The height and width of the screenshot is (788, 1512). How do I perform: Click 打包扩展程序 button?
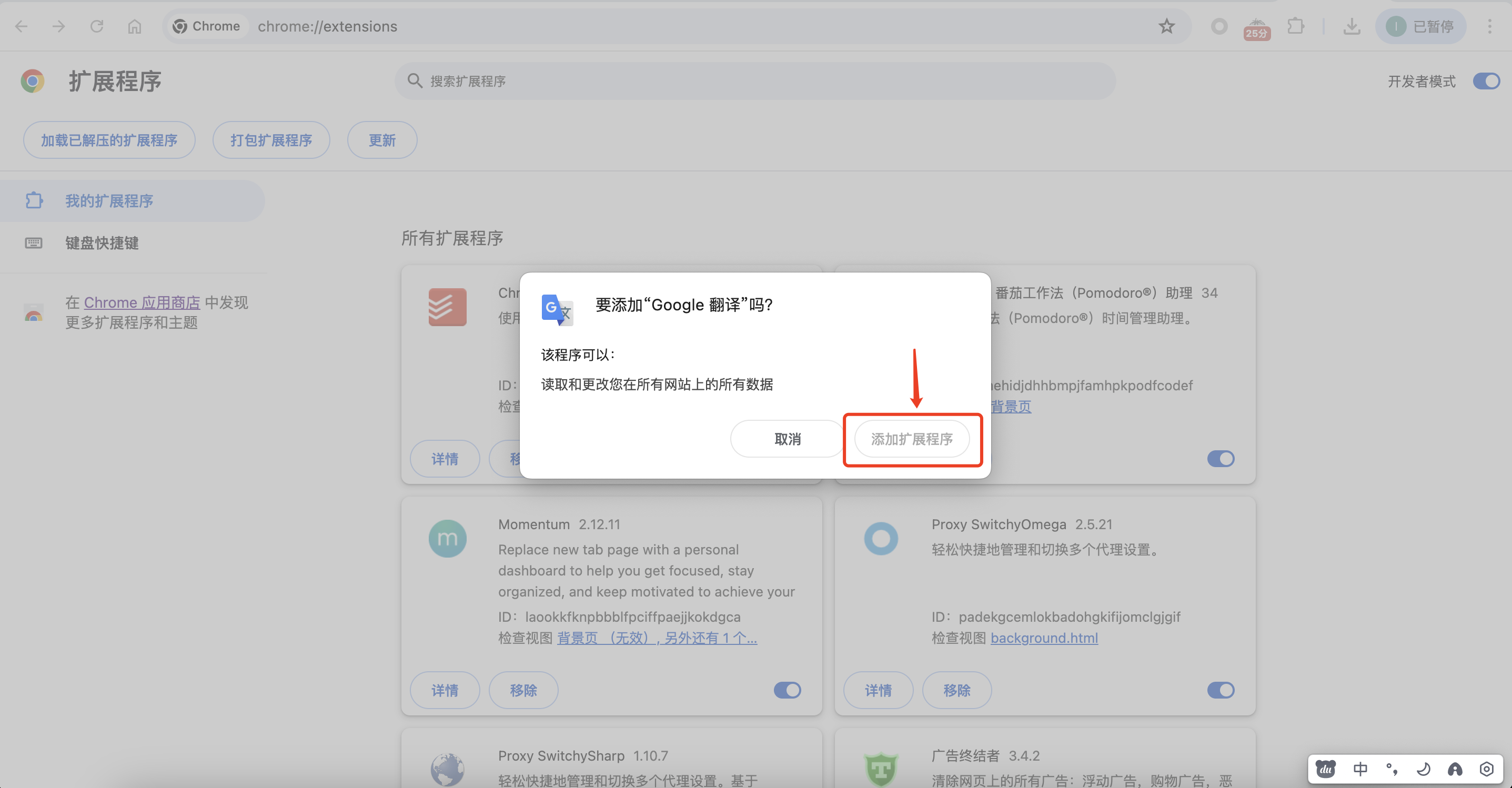pos(271,140)
